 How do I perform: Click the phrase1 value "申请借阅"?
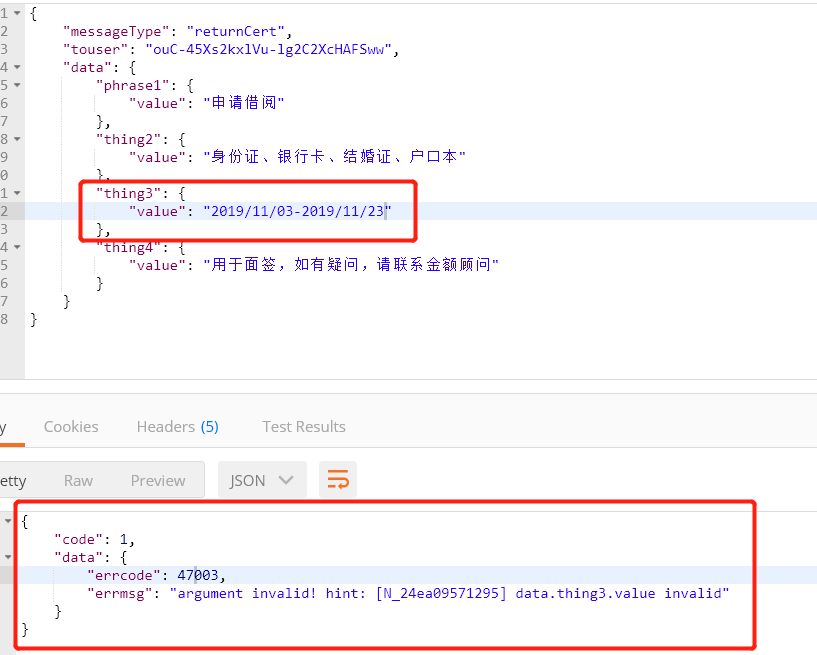coord(244,103)
